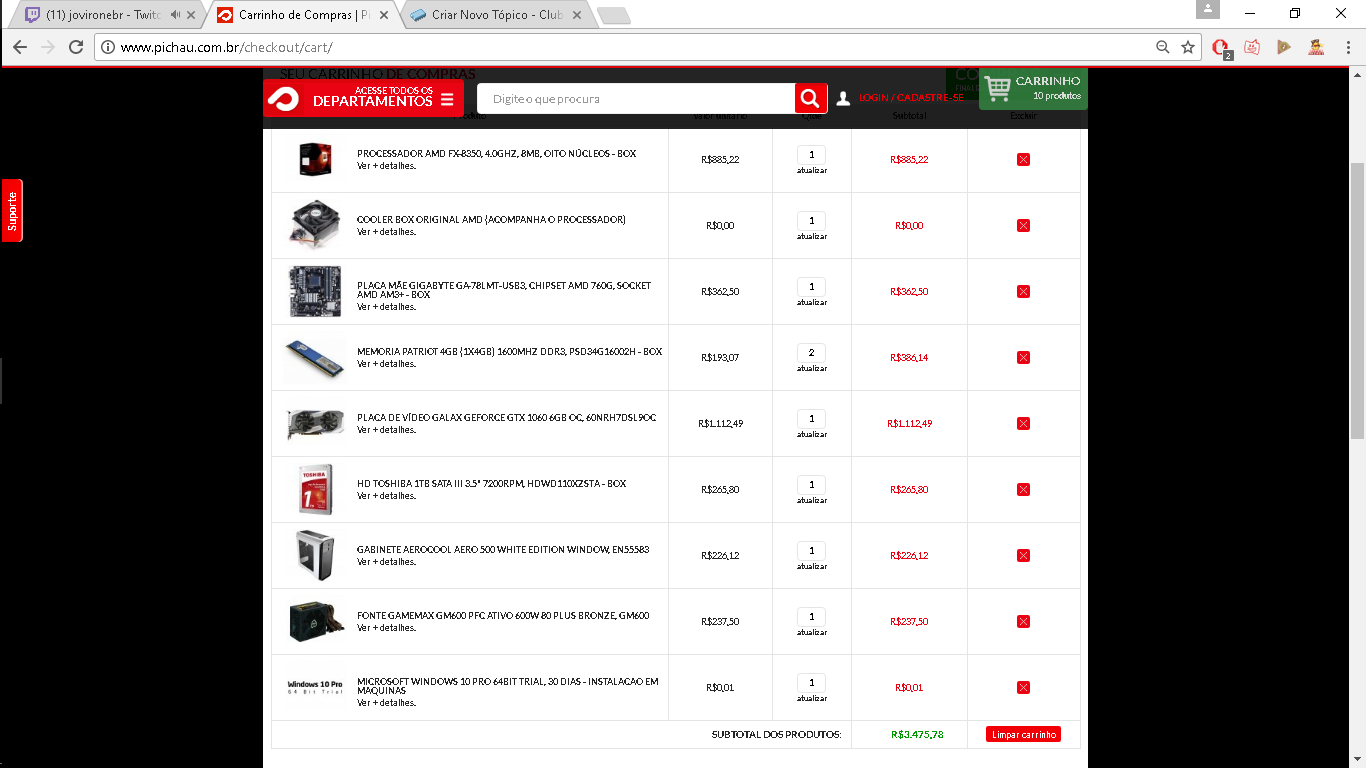Viewport: 1366px width, 768px height.
Task: Bookmark this page with the star icon
Action: tap(1188, 47)
